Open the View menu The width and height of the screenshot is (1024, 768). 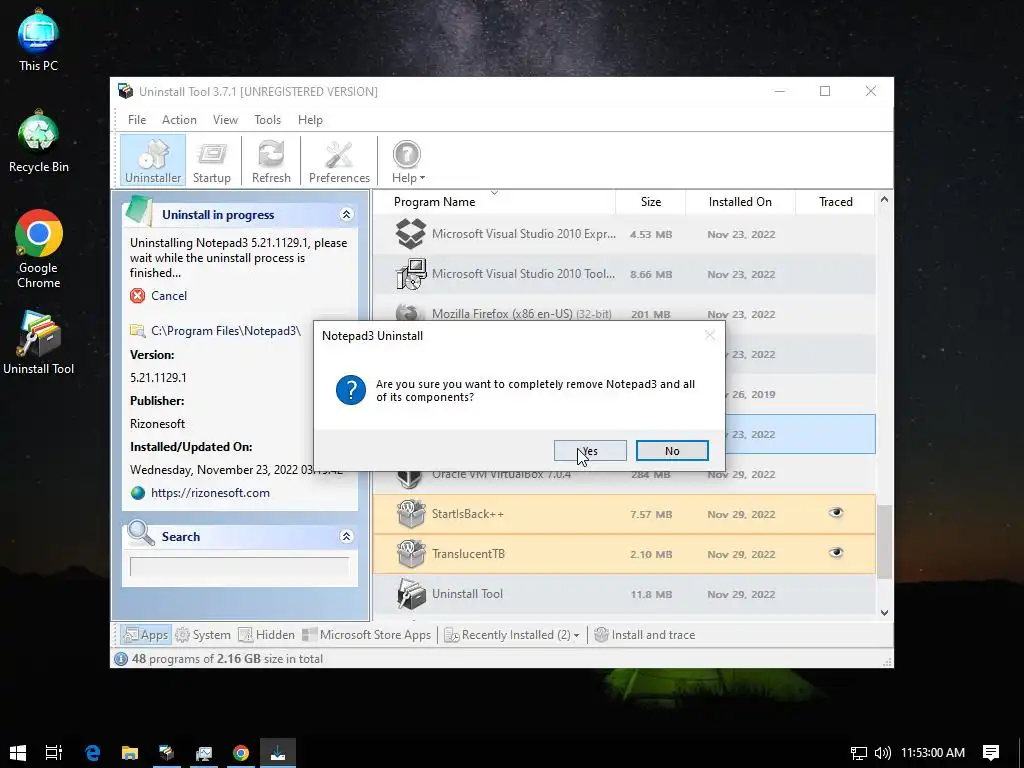coord(225,120)
